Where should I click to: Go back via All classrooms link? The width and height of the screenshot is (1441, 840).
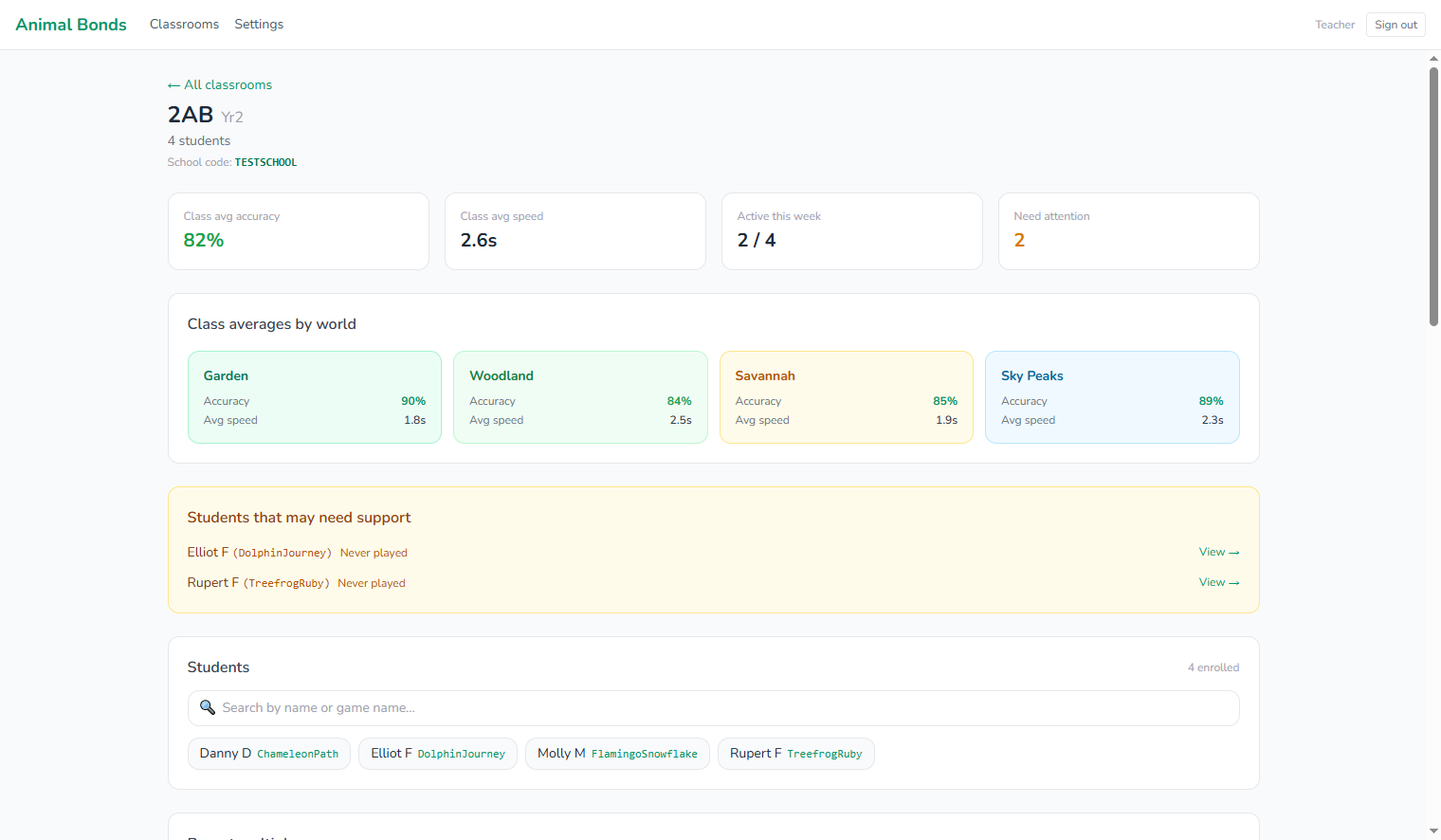click(x=220, y=85)
